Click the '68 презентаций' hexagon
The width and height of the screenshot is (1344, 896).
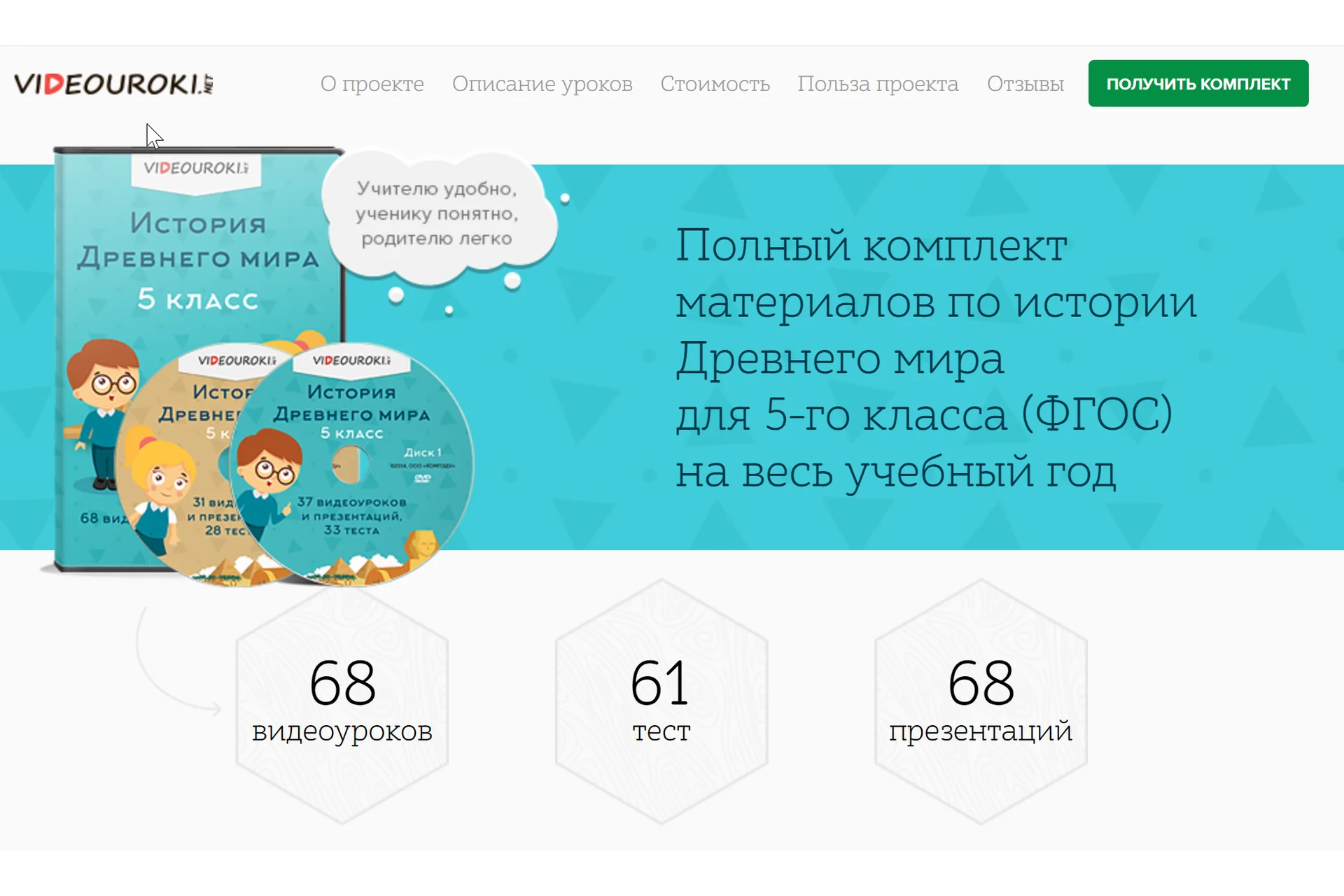980,700
